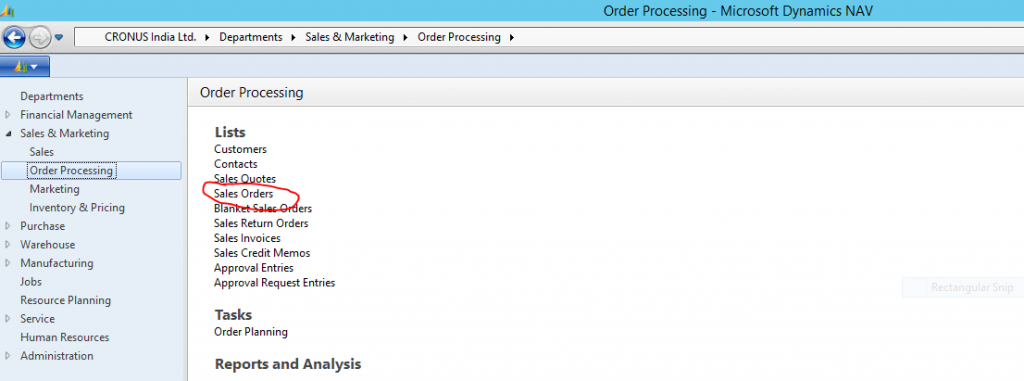Click Departments in the address bar breadcrumb
This screenshot has height=381, width=1024.
(x=251, y=37)
